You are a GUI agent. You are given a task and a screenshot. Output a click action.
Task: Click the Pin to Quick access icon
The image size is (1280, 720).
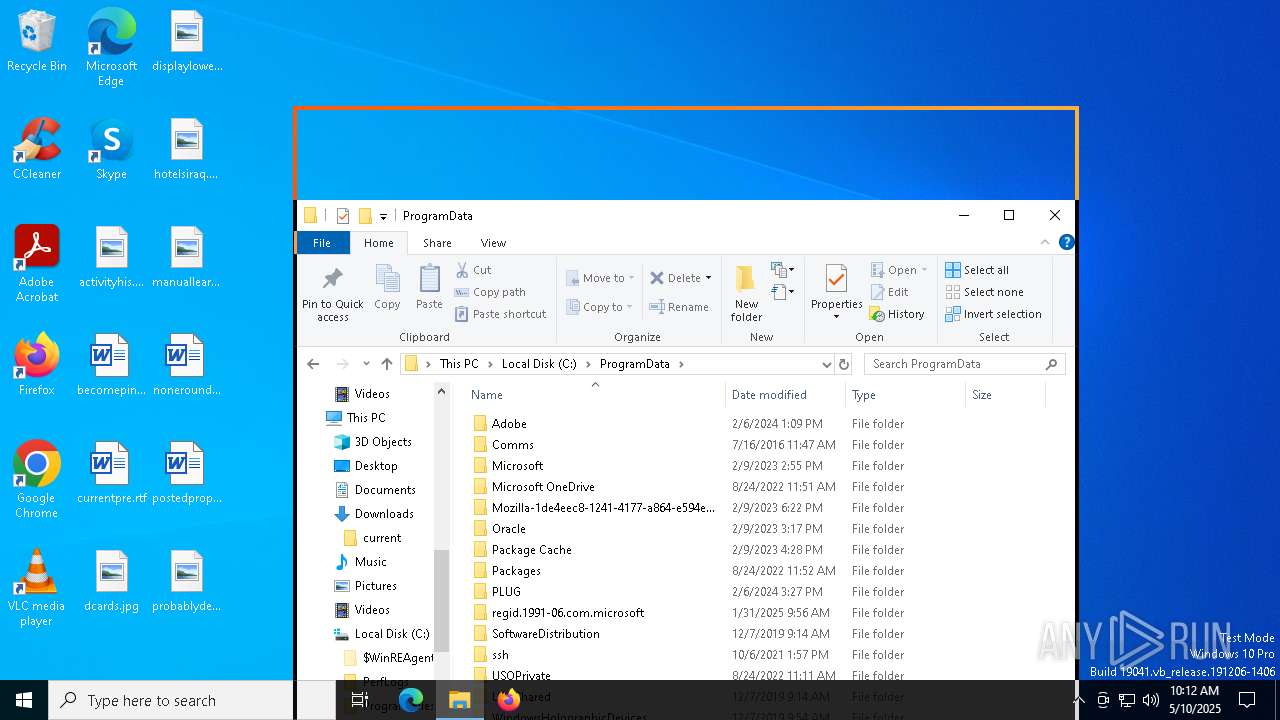point(333,279)
